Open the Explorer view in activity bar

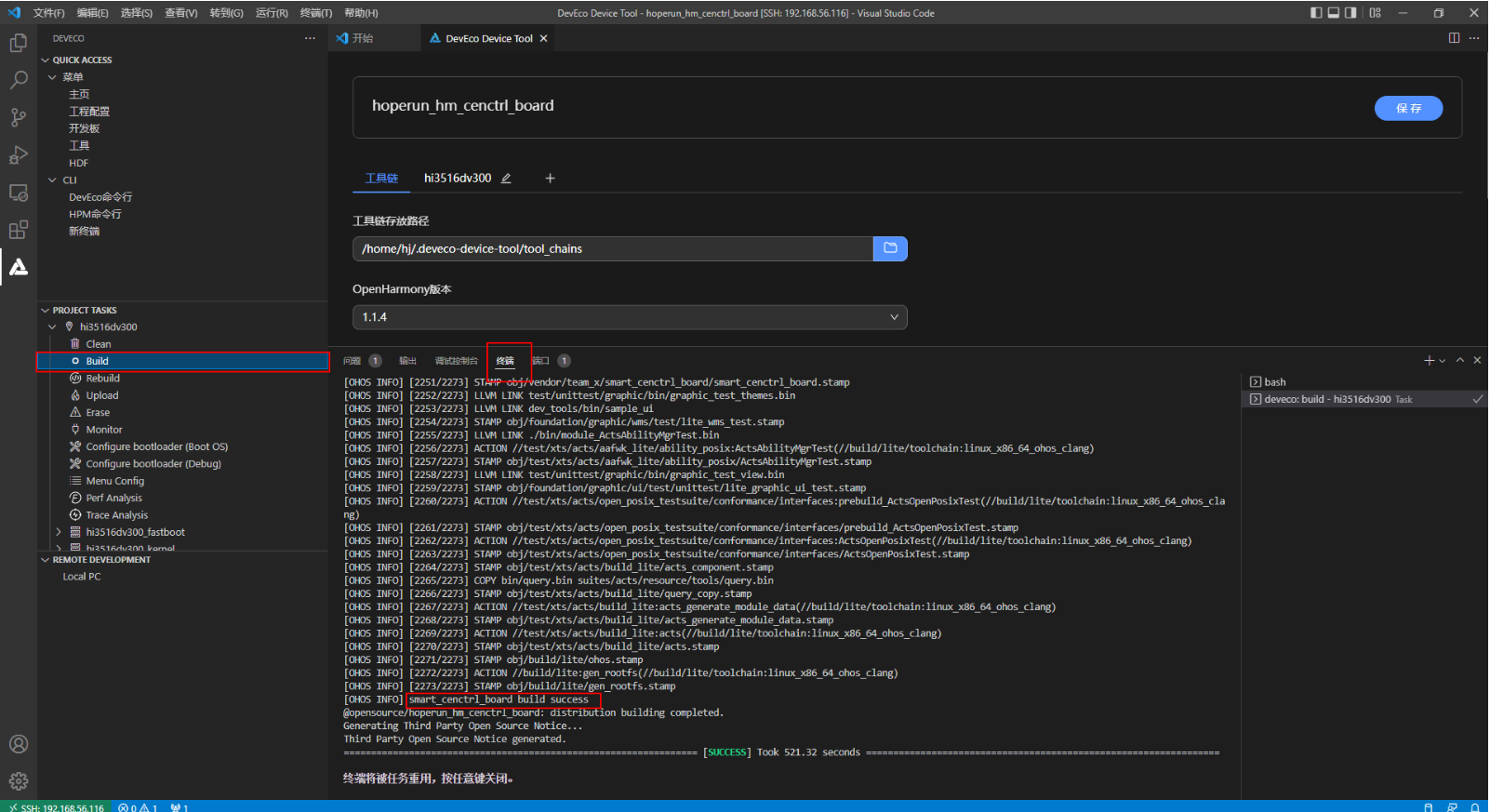pos(19,43)
